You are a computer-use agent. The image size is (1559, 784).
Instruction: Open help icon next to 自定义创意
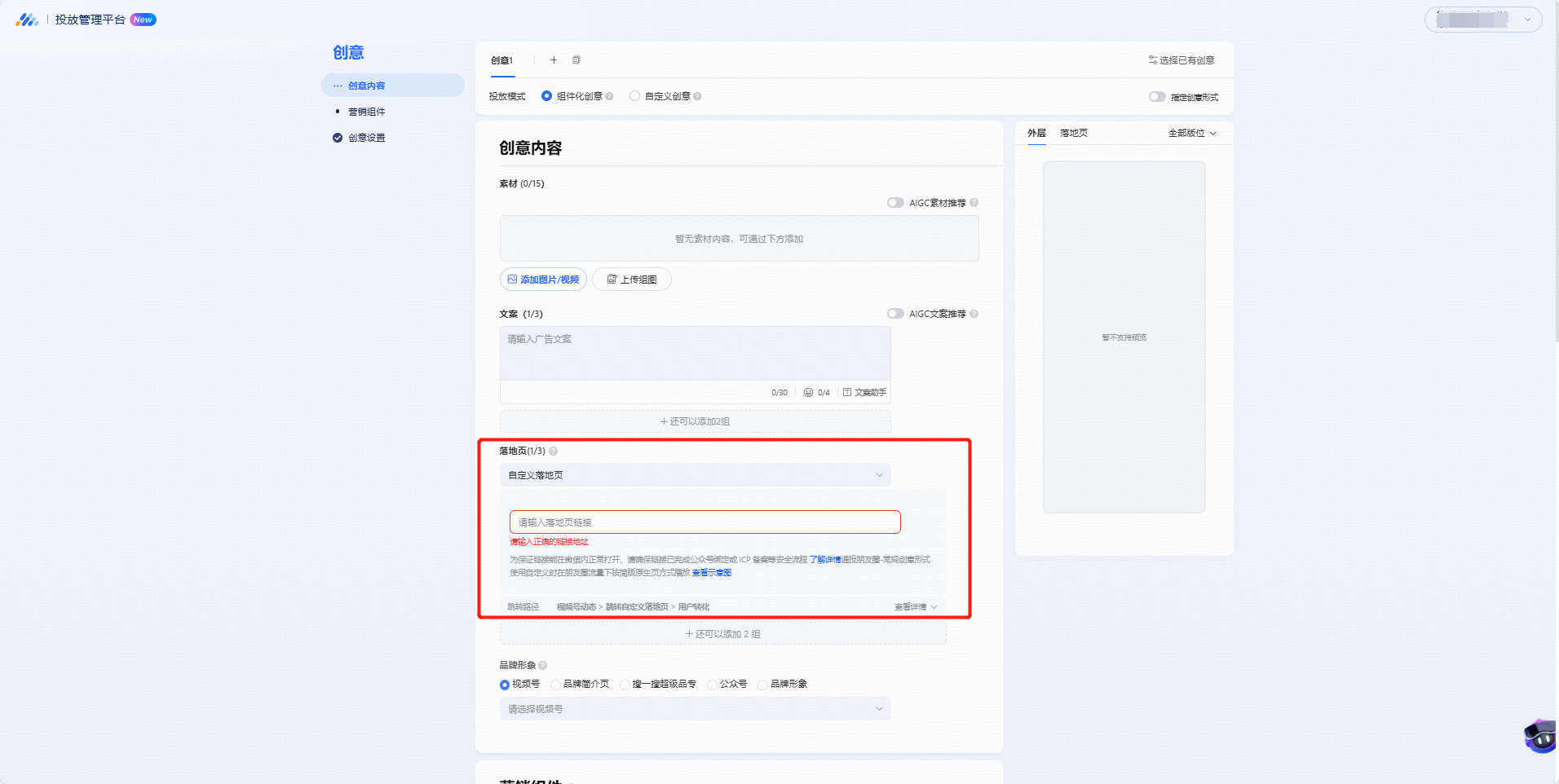pos(697,96)
